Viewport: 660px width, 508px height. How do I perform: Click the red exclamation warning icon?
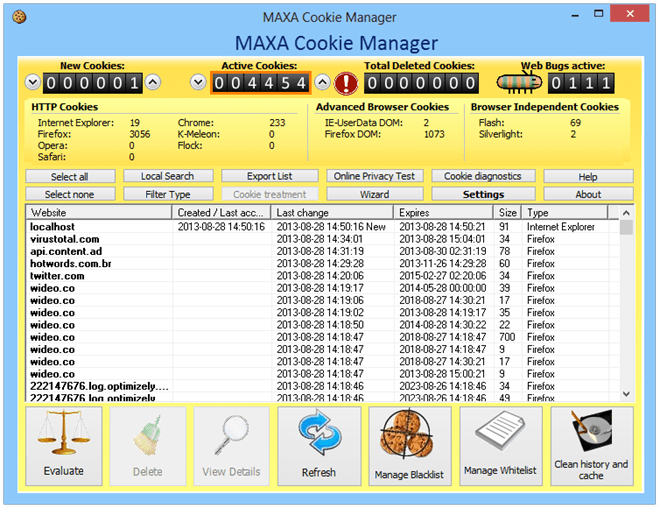click(x=346, y=83)
